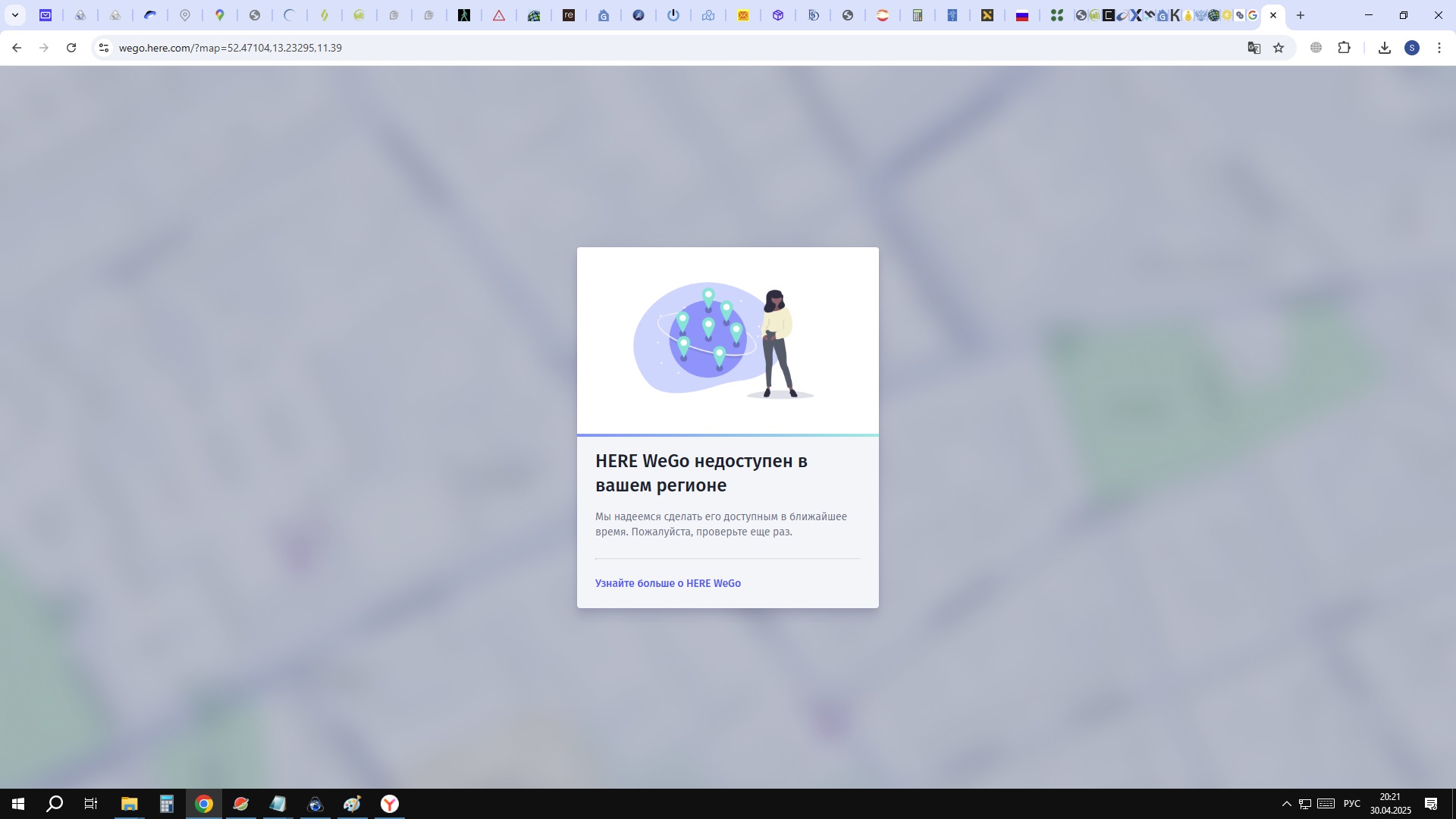Switch to the Google Maps pin tab
Image resolution: width=1456 pixels, height=819 pixels.
pos(220,15)
